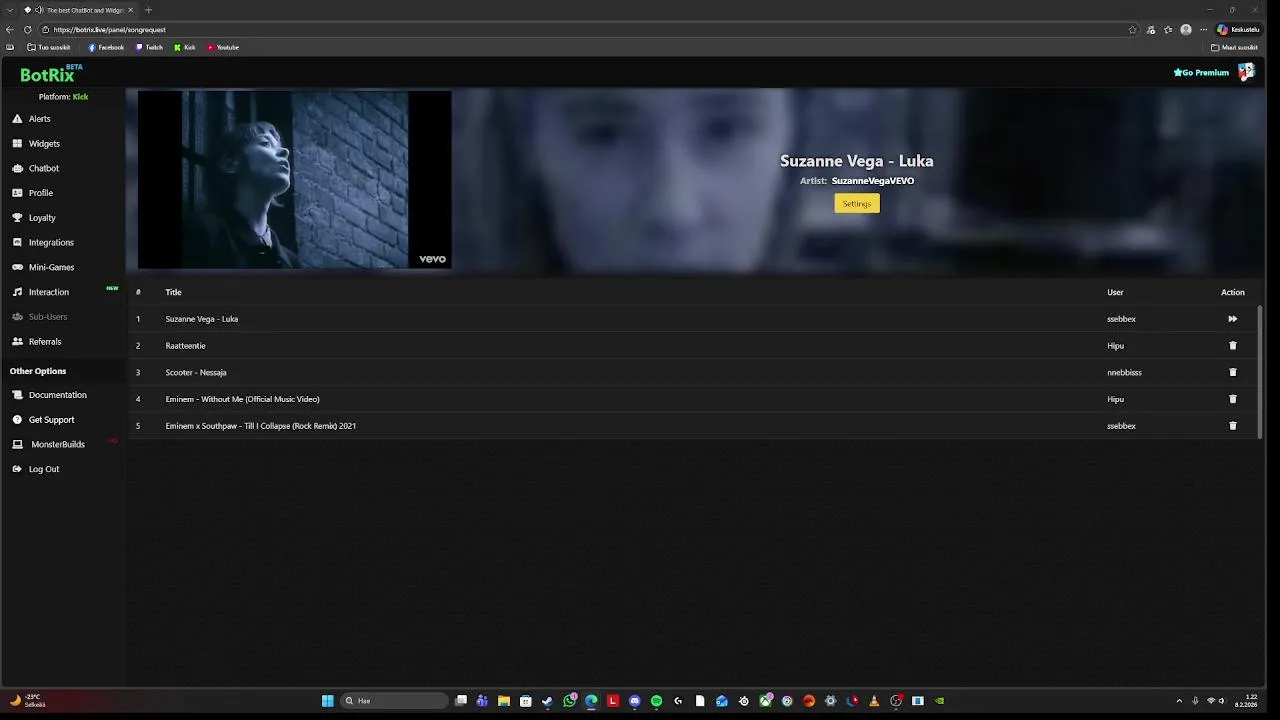1280x720 pixels.
Task: Open Steam from the taskbar
Action: pyautogui.click(x=547, y=701)
